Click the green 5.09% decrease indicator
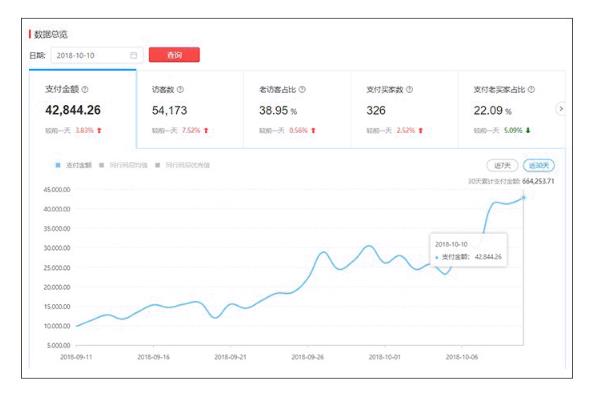The image size is (590, 396). pyautogui.click(x=517, y=130)
